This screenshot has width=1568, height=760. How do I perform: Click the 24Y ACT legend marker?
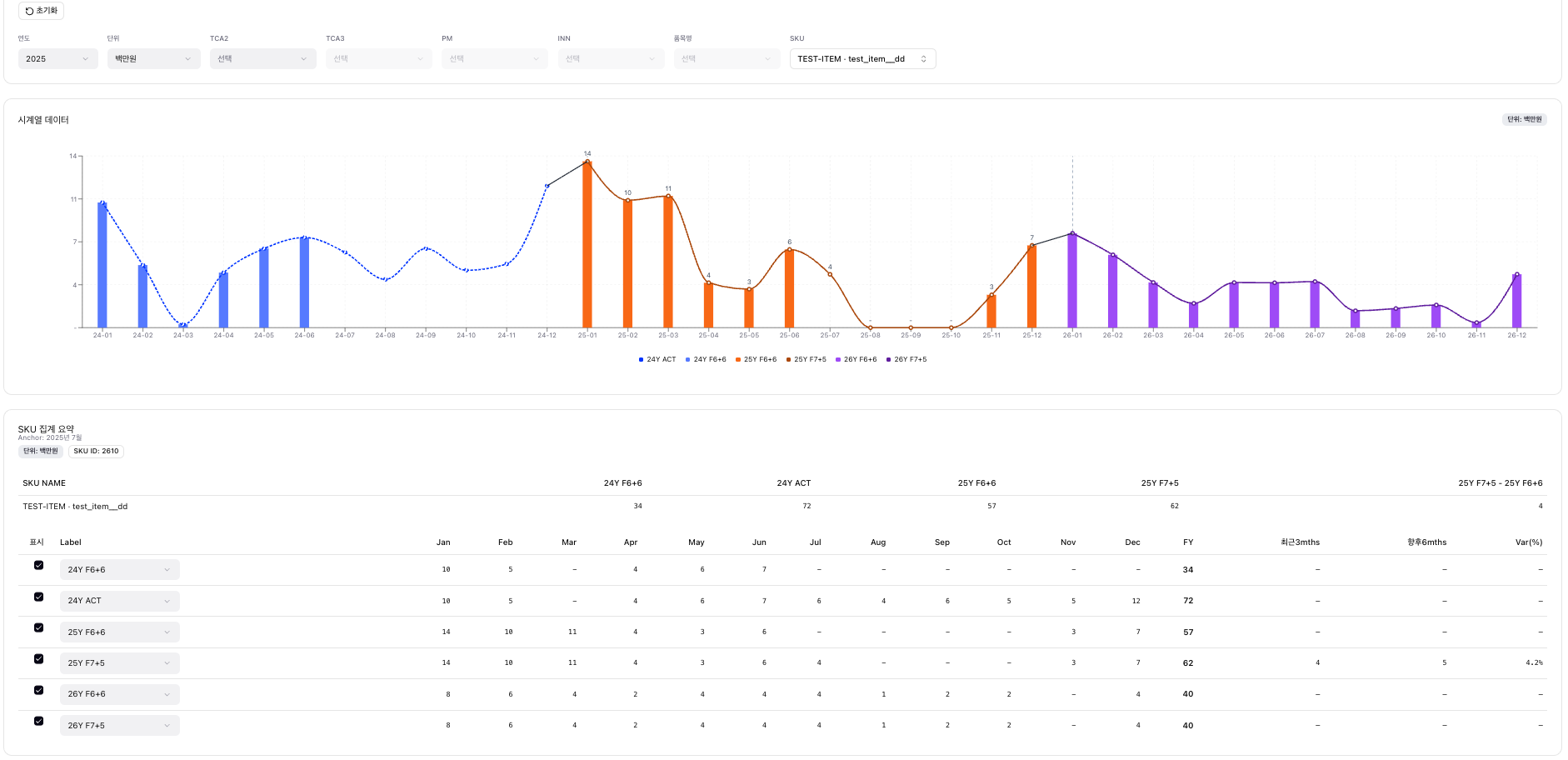[641, 360]
